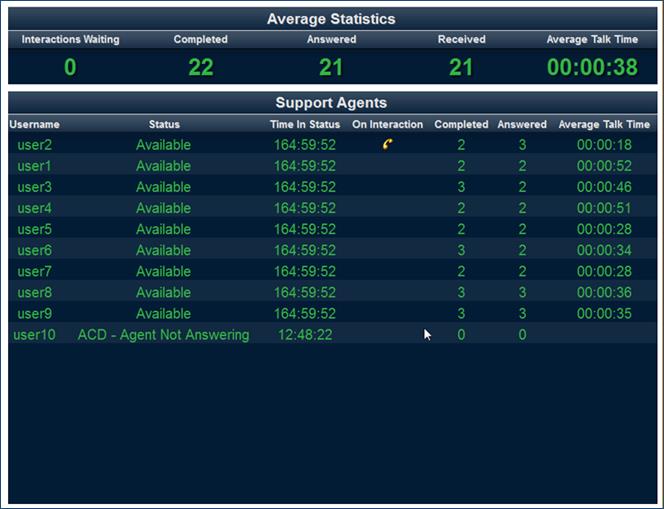
Task: Select the user1 agent row
Action: pos(35,166)
